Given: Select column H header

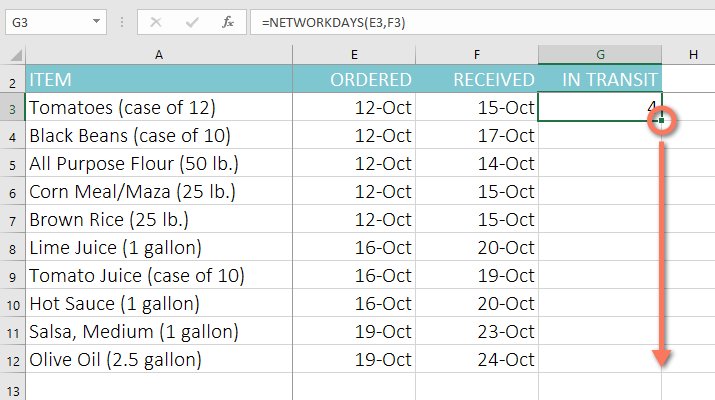Looking at the screenshot, I should pyautogui.click(x=692, y=54).
